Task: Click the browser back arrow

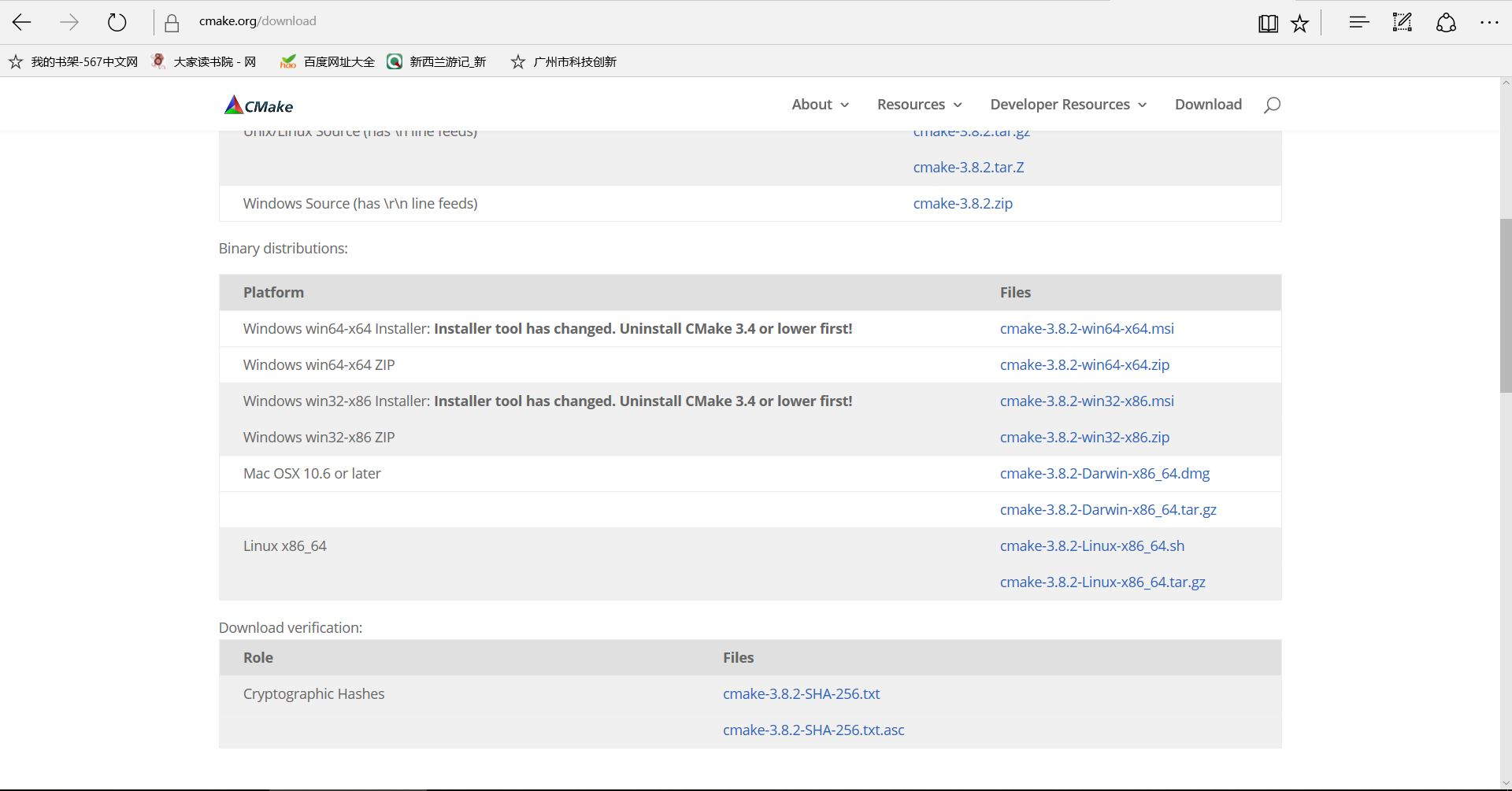Action: pos(22,22)
